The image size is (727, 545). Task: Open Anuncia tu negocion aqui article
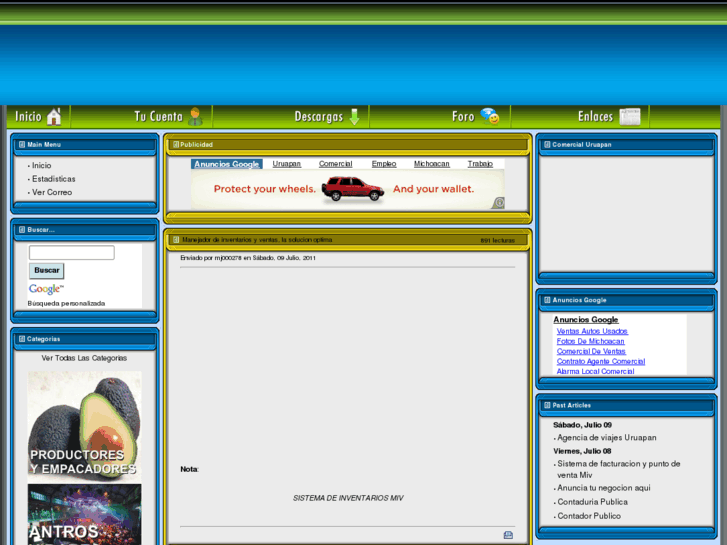point(604,488)
